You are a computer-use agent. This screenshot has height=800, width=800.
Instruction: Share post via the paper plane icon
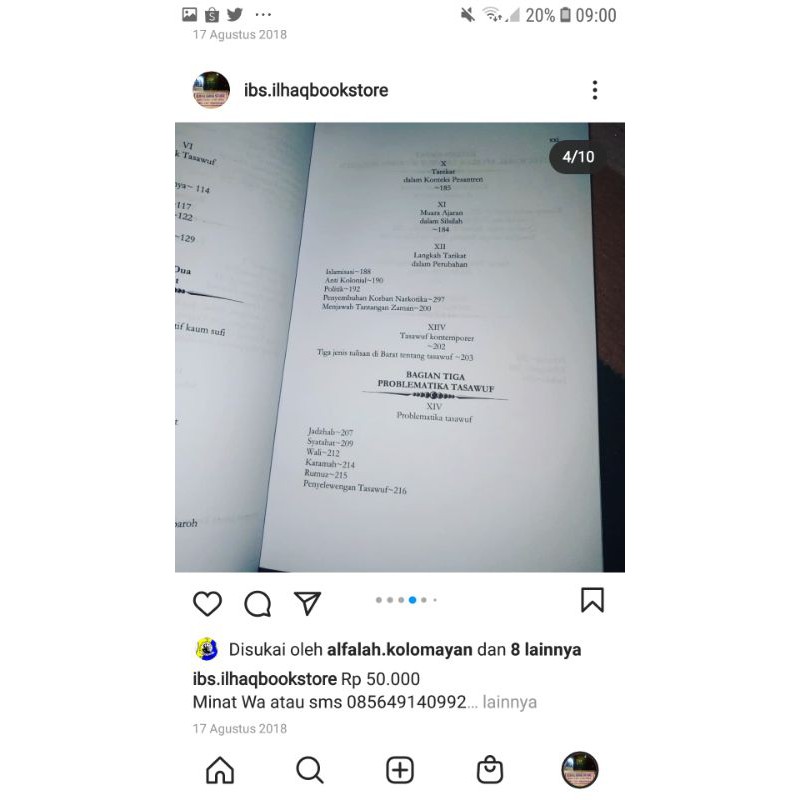tap(307, 603)
